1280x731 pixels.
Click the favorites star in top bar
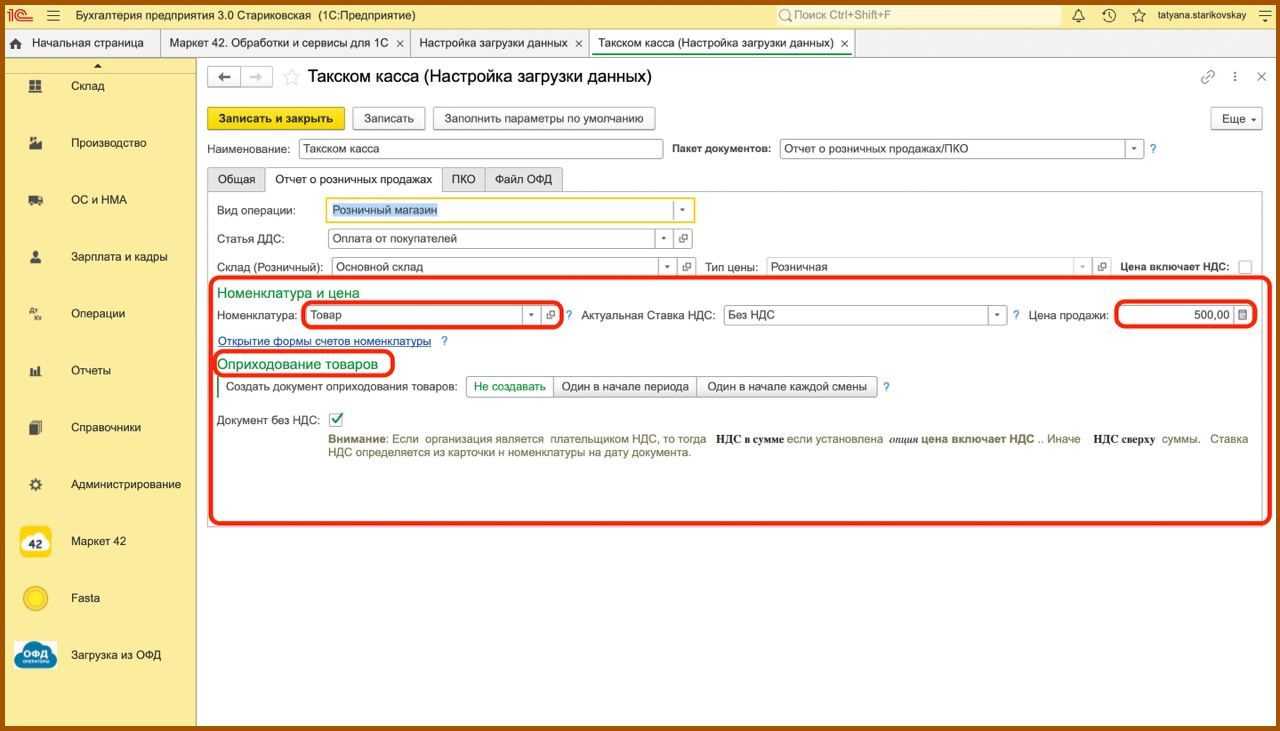point(1138,16)
